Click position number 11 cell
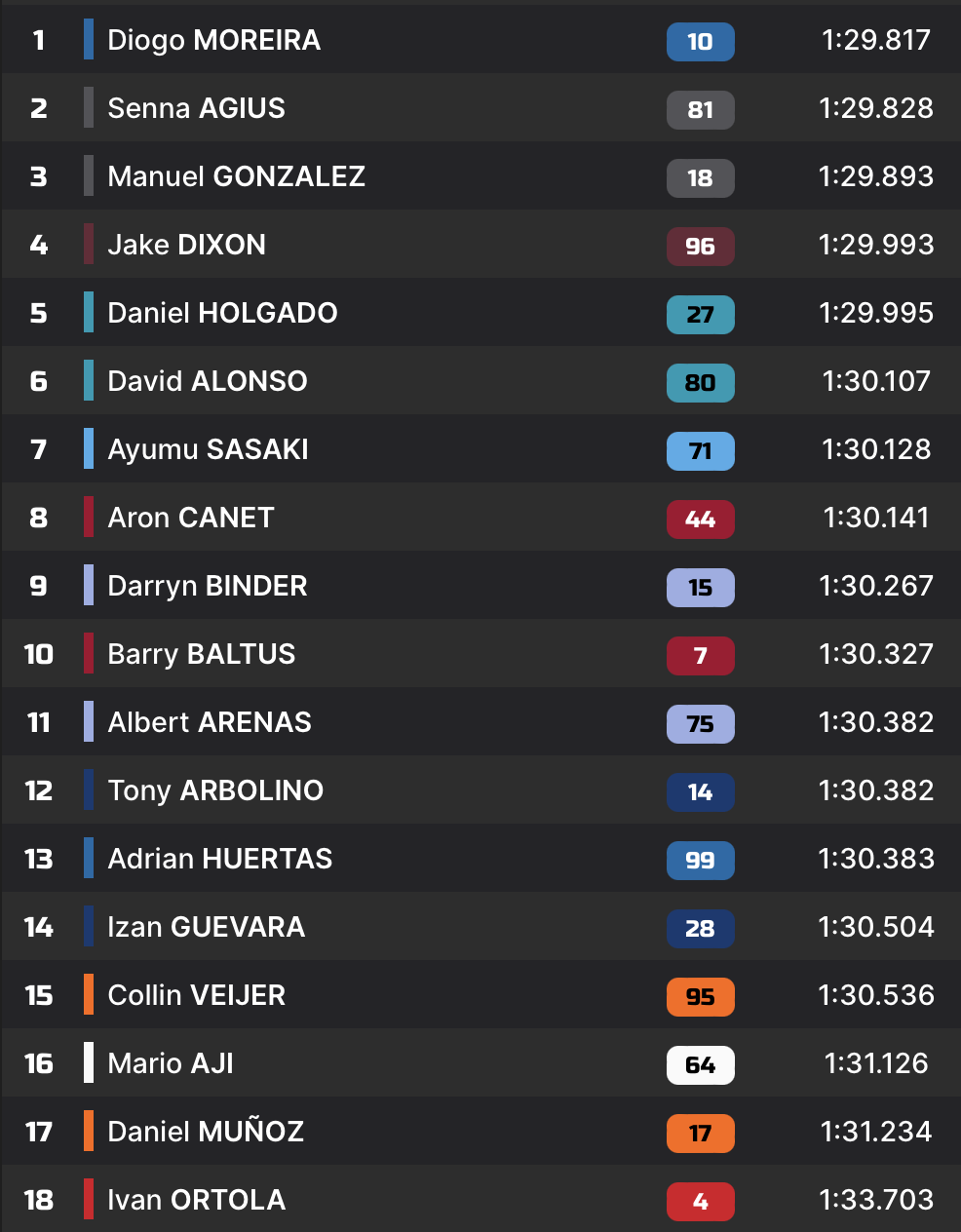Image resolution: width=961 pixels, height=1232 pixels. (39, 722)
